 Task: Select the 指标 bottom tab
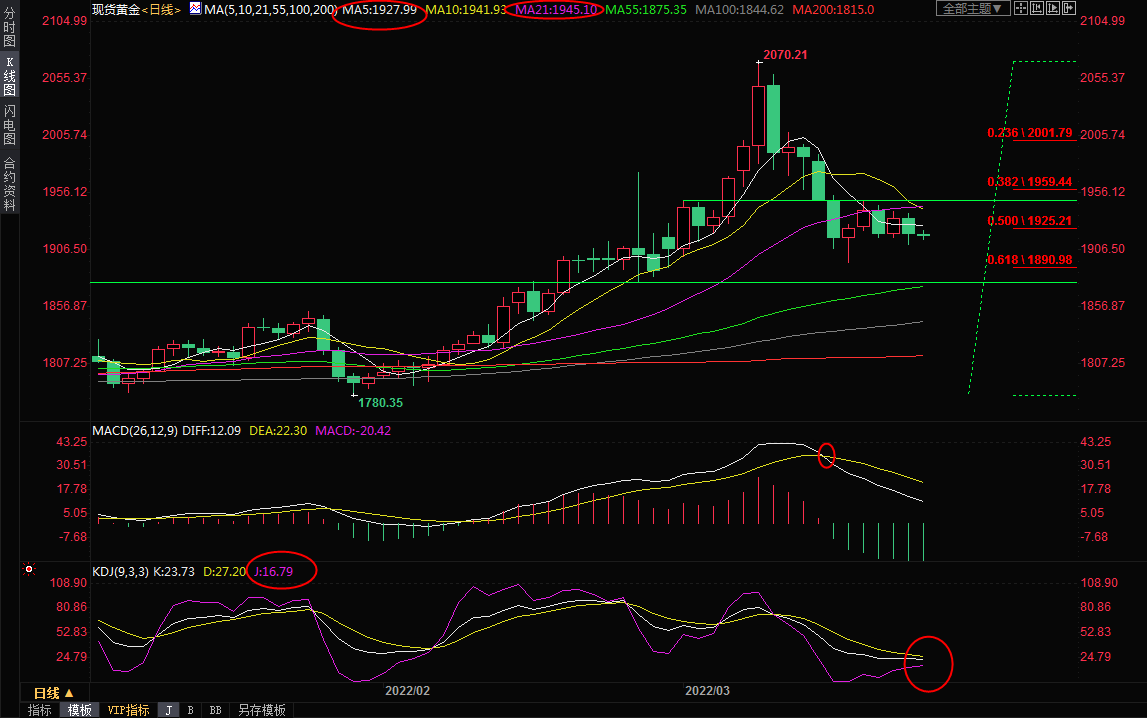(x=40, y=710)
